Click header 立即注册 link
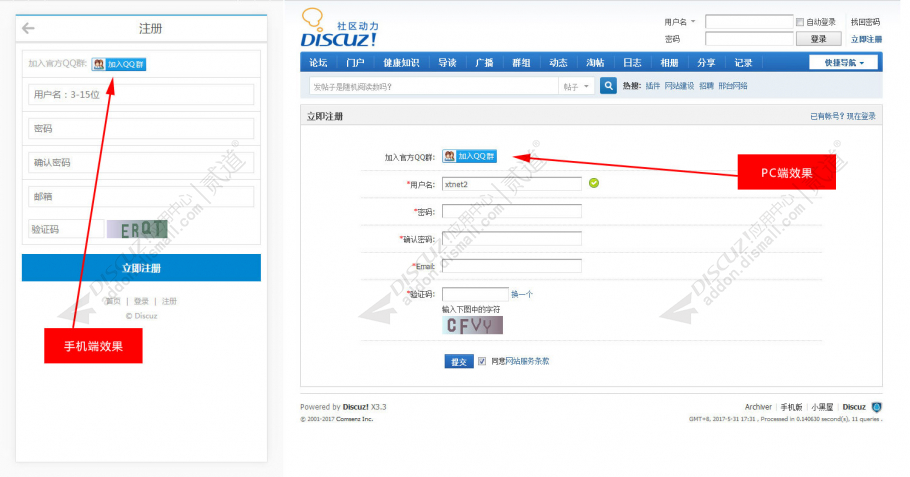 tap(866, 39)
